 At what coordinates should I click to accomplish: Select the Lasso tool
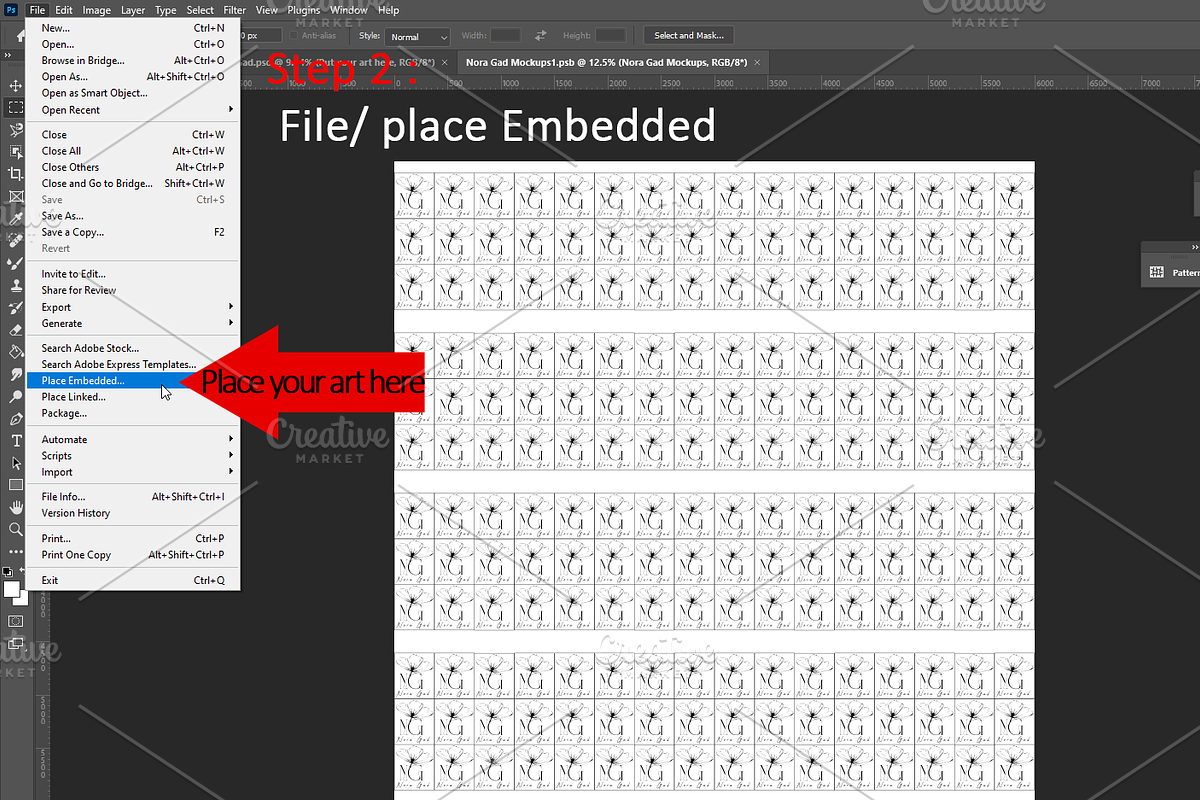(x=15, y=130)
